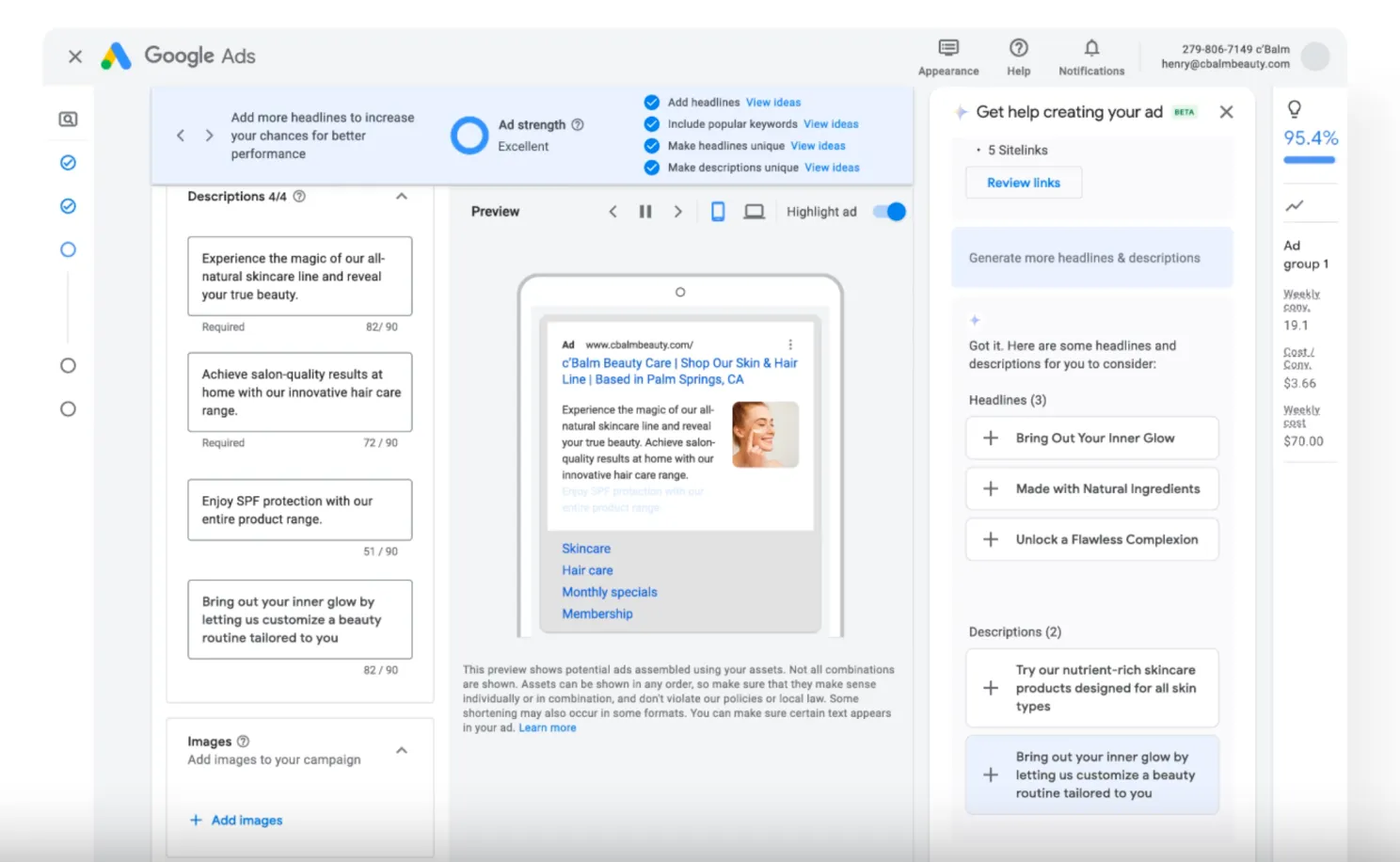Click the account avatar circle
This screenshot has width=1400, height=862.
pos(1315,56)
